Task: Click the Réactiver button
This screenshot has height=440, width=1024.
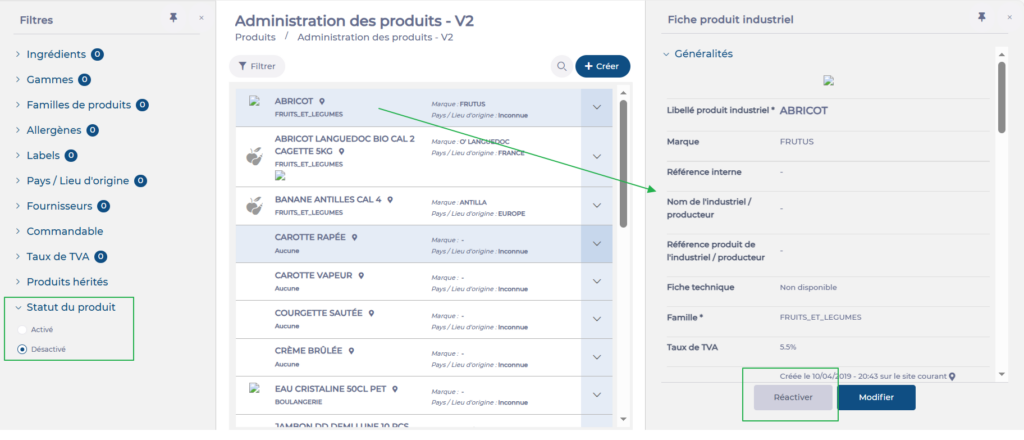Action: pos(793,397)
